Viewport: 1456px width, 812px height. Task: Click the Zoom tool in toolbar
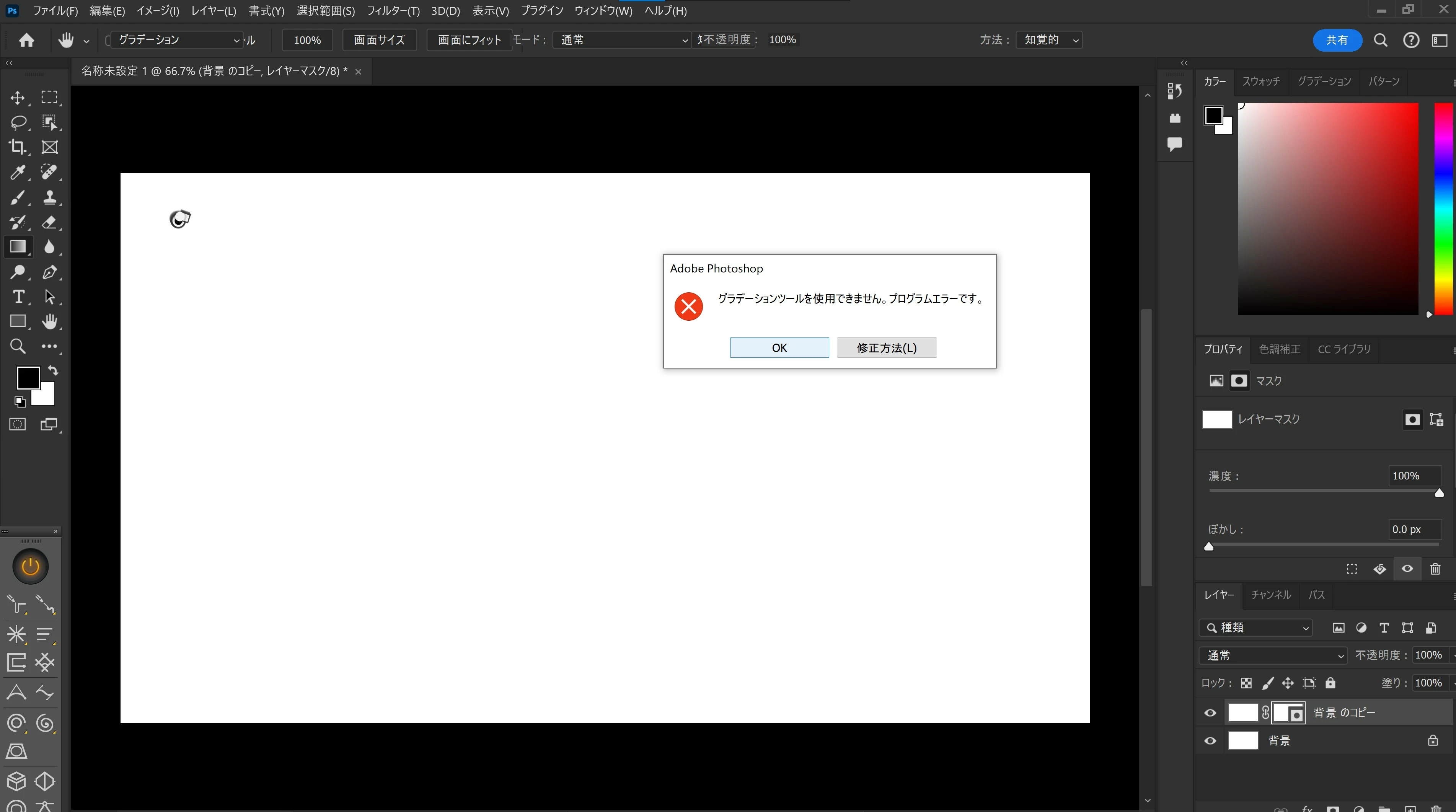(x=18, y=346)
